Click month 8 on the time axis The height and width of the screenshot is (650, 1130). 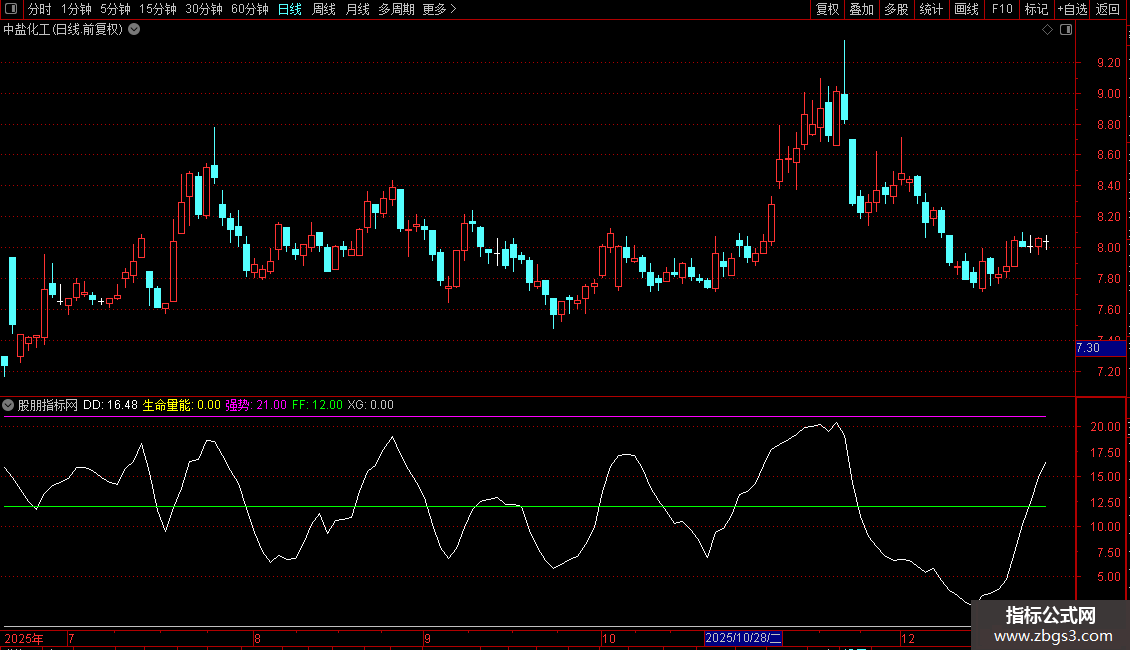click(x=257, y=638)
